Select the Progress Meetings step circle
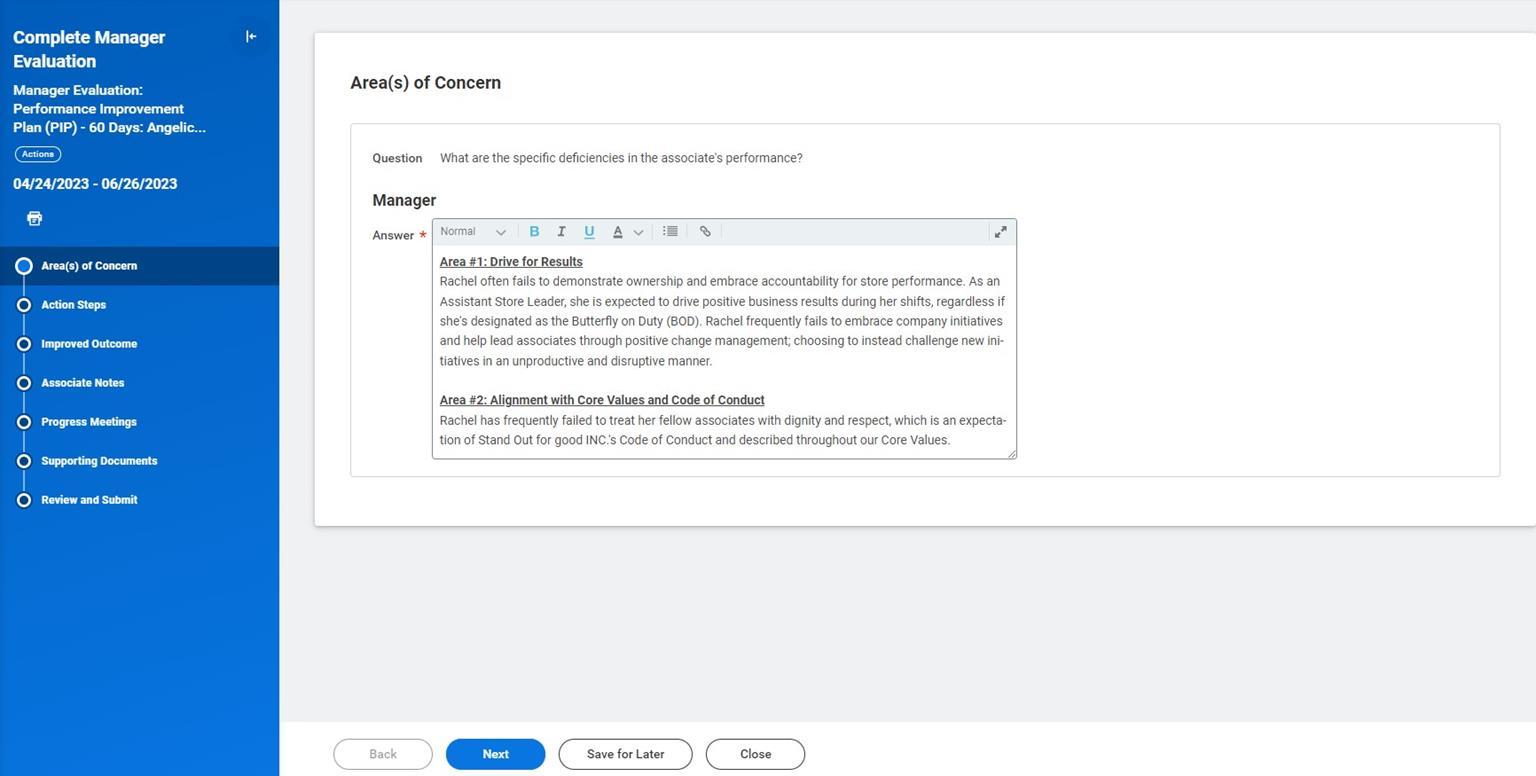This screenshot has width=1536, height=776. point(24,422)
